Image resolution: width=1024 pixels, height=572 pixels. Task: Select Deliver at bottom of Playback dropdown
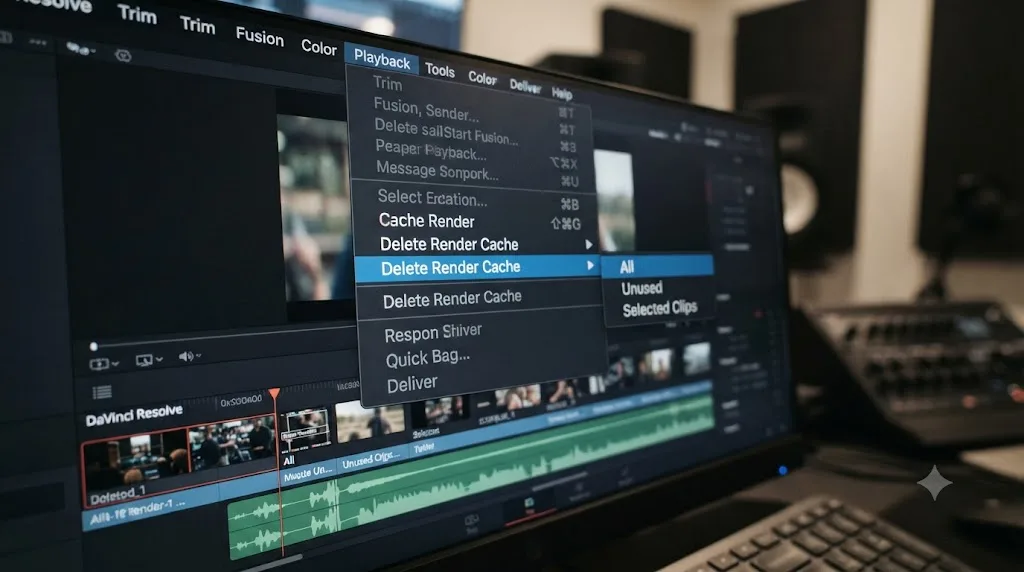[x=412, y=384]
